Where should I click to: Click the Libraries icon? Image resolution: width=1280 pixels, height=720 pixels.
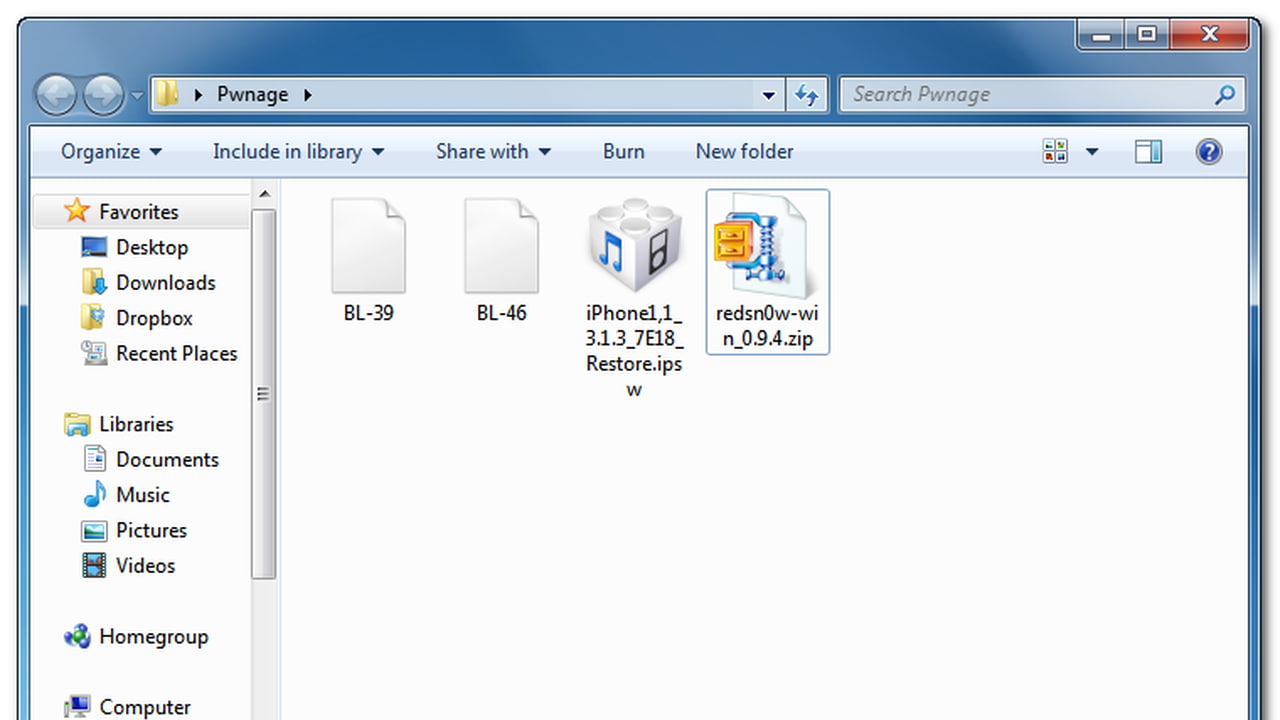(x=77, y=424)
